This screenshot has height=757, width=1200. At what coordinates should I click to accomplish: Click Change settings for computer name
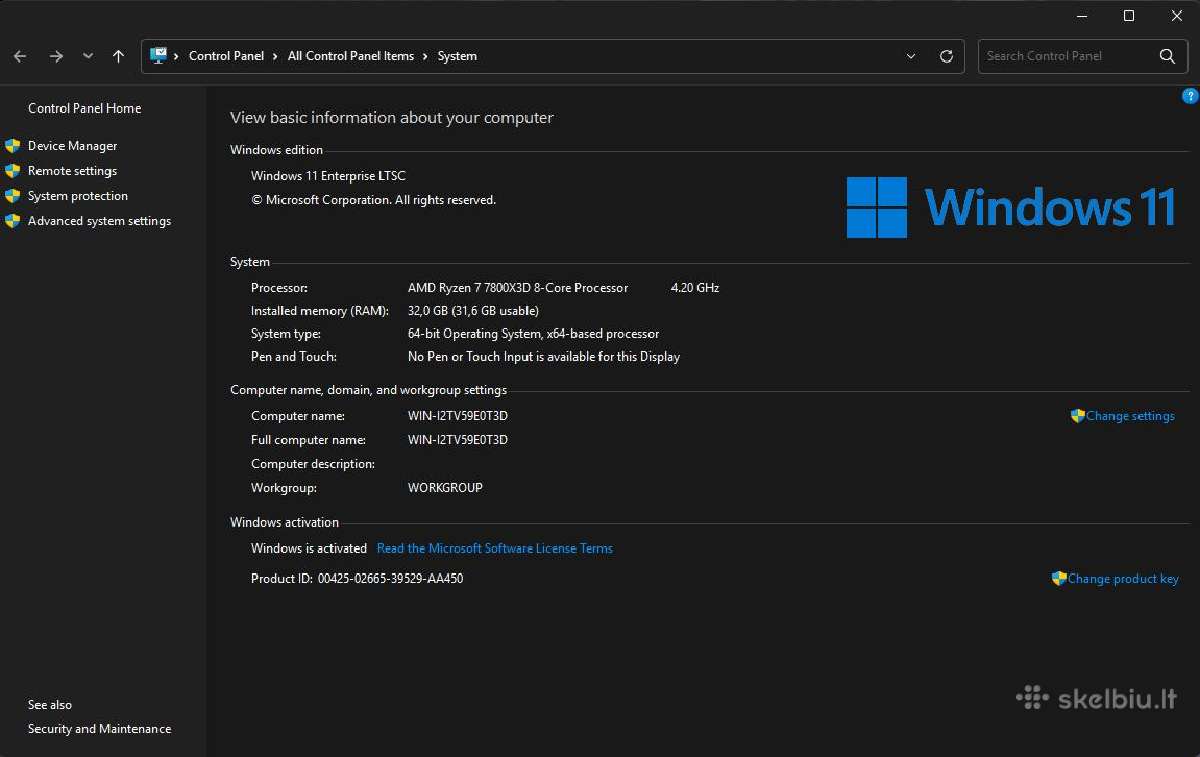pos(1130,416)
